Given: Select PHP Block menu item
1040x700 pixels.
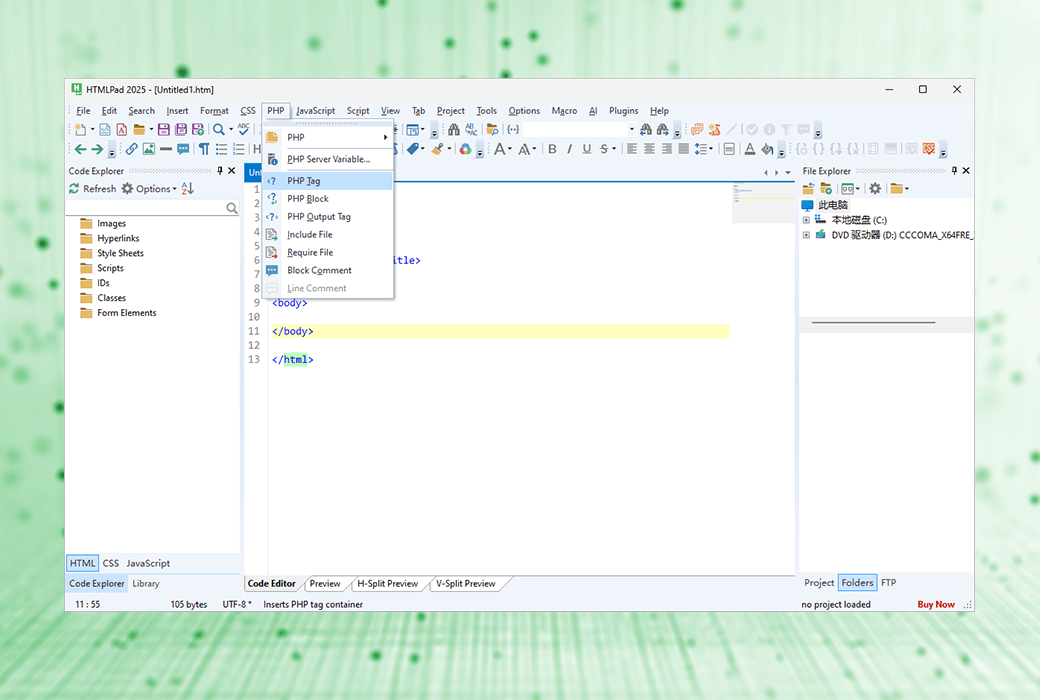Looking at the screenshot, I should (x=328, y=198).
